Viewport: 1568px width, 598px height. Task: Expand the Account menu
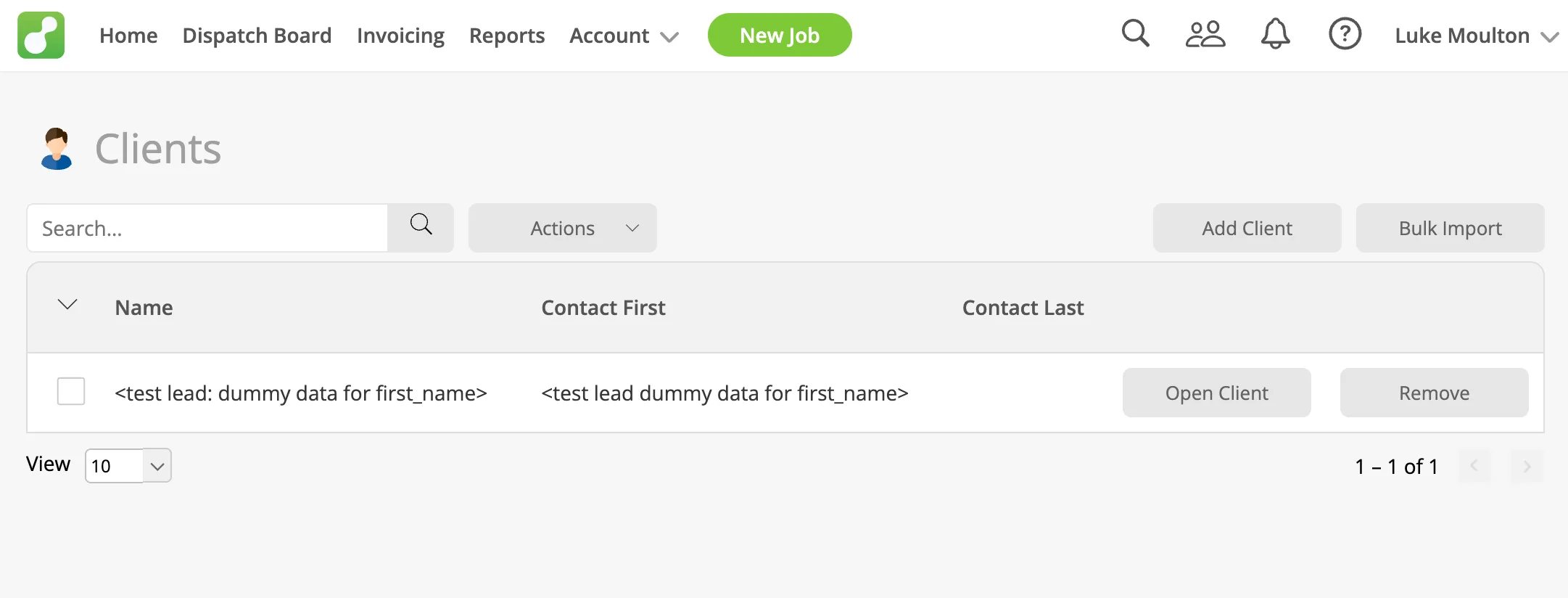click(x=624, y=36)
